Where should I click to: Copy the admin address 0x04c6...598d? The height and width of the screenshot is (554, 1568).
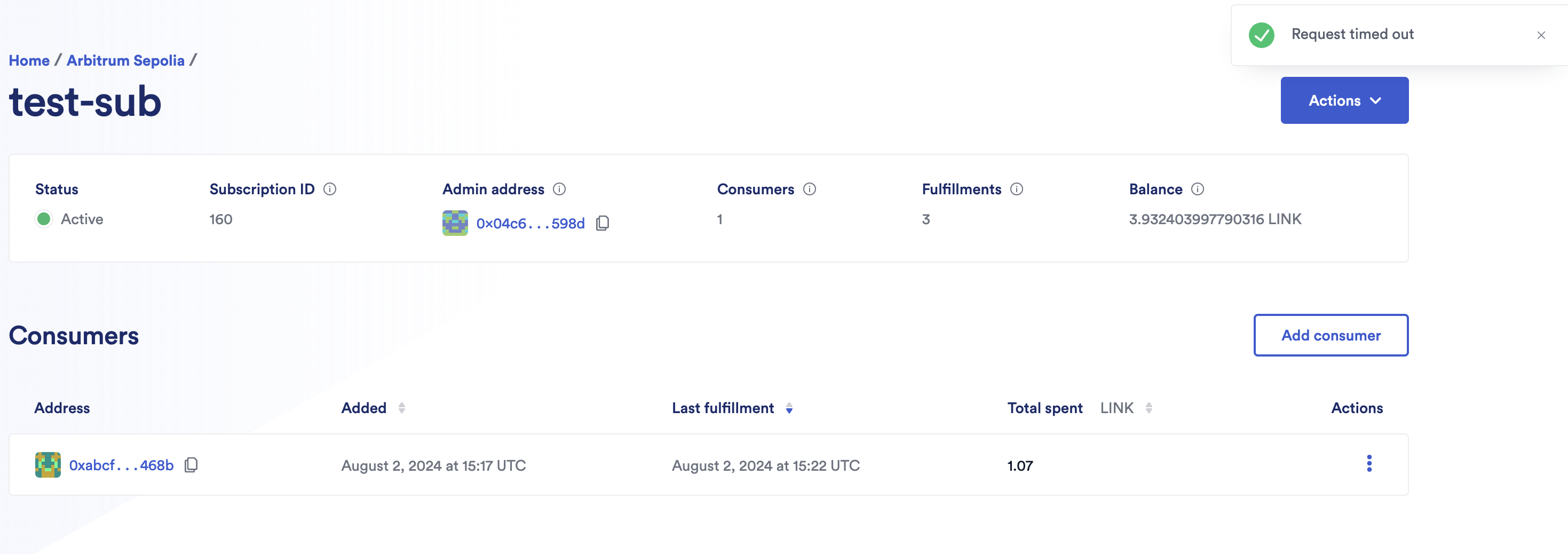click(603, 224)
